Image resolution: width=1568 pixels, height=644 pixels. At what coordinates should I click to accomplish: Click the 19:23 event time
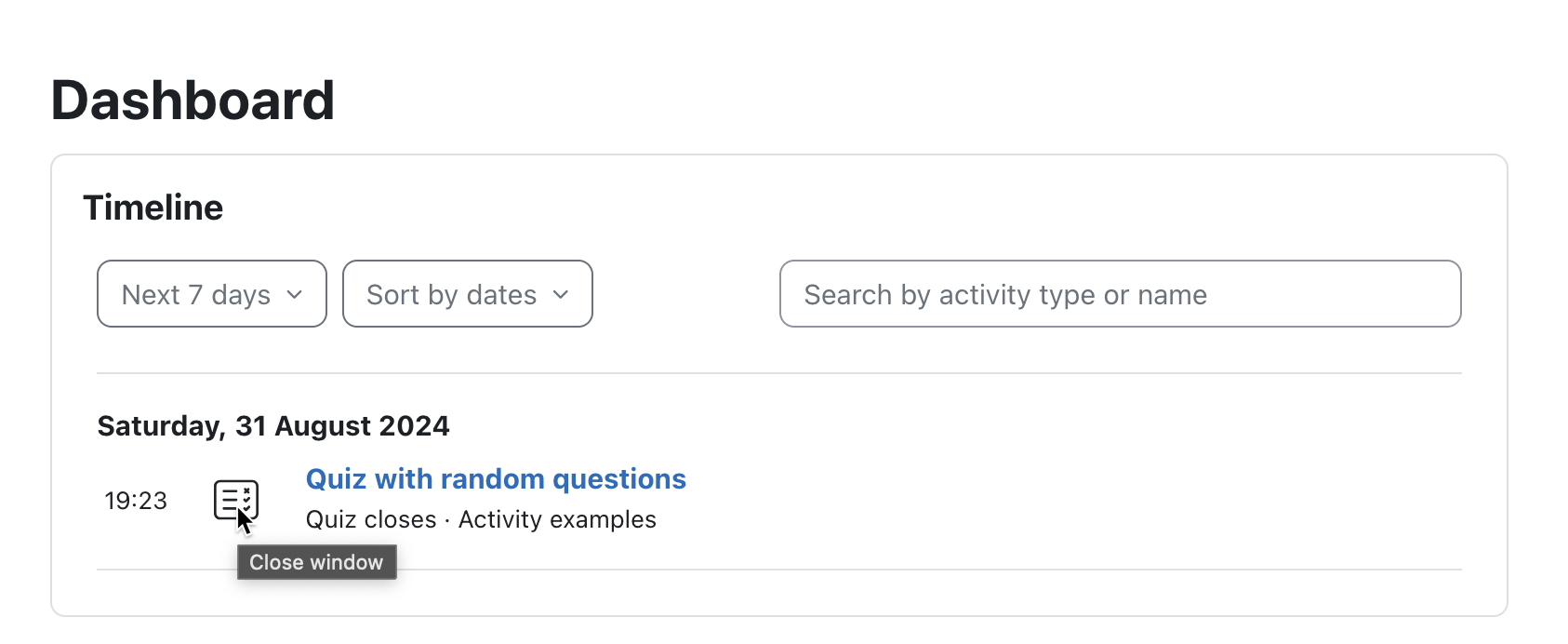[x=136, y=501]
